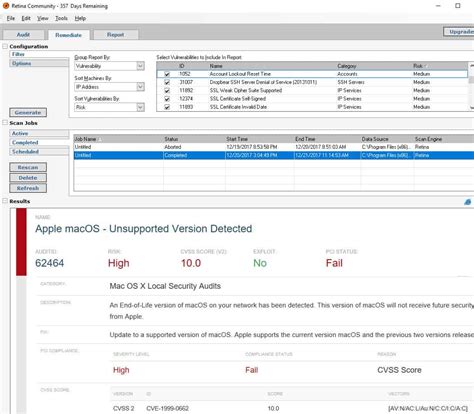Open the Tools menu

click(x=61, y=18)
